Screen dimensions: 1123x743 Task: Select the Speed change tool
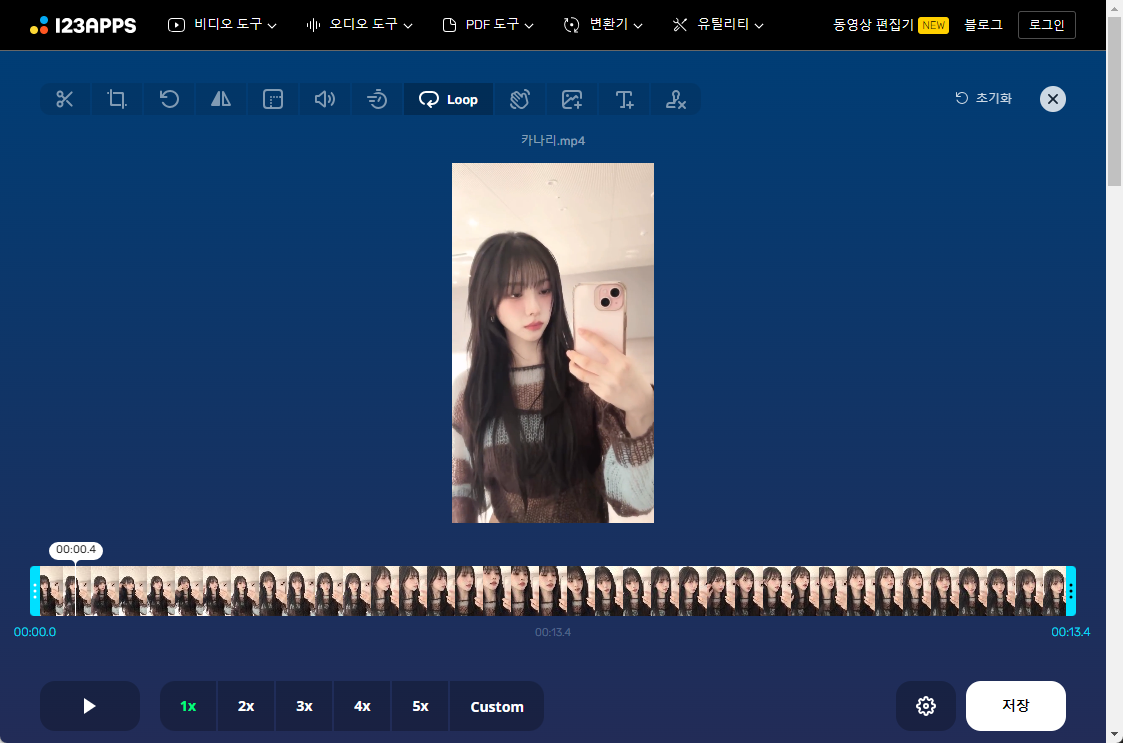377,99
